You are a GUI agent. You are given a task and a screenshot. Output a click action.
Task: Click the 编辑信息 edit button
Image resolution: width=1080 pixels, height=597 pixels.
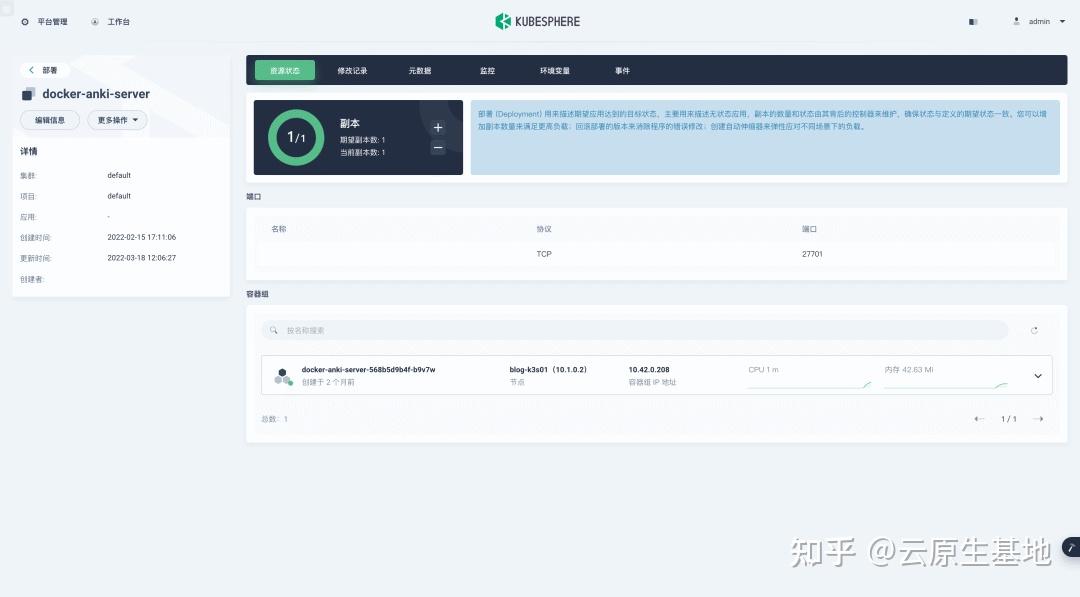coord(50,119)
